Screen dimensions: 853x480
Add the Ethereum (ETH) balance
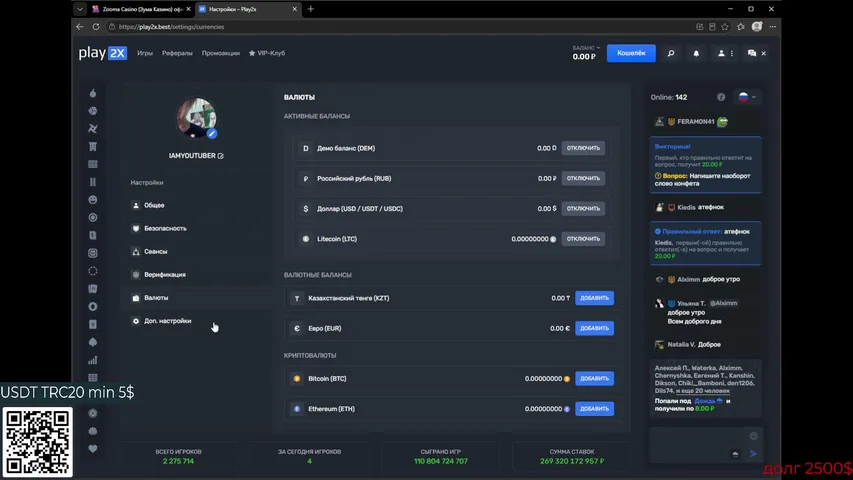tap(595, 409)
